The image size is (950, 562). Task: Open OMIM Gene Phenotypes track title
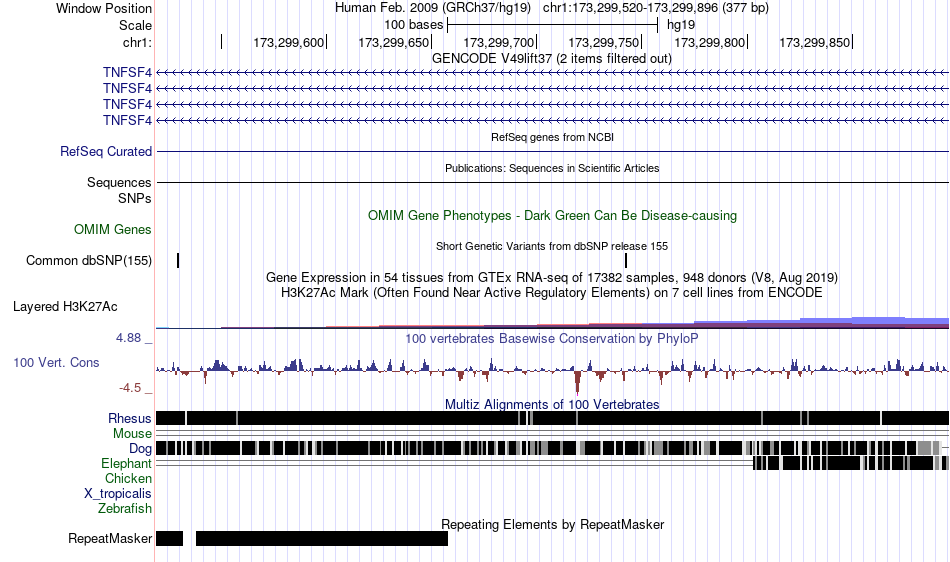click(552, 216)
